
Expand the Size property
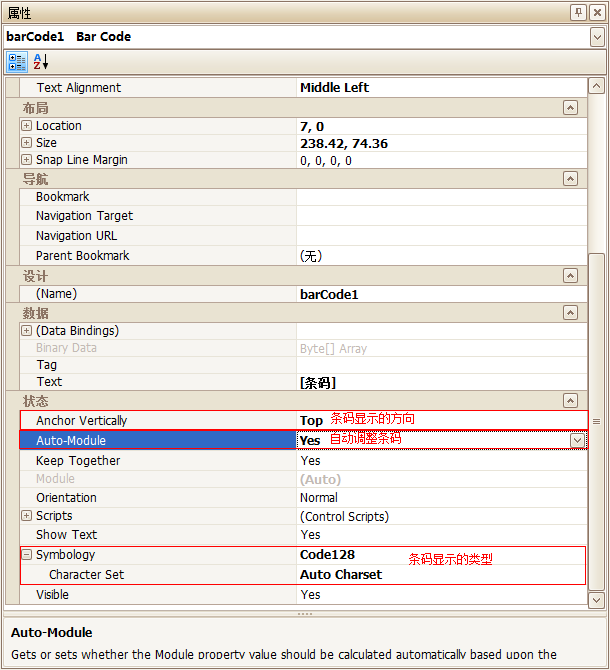click(26, 143)
